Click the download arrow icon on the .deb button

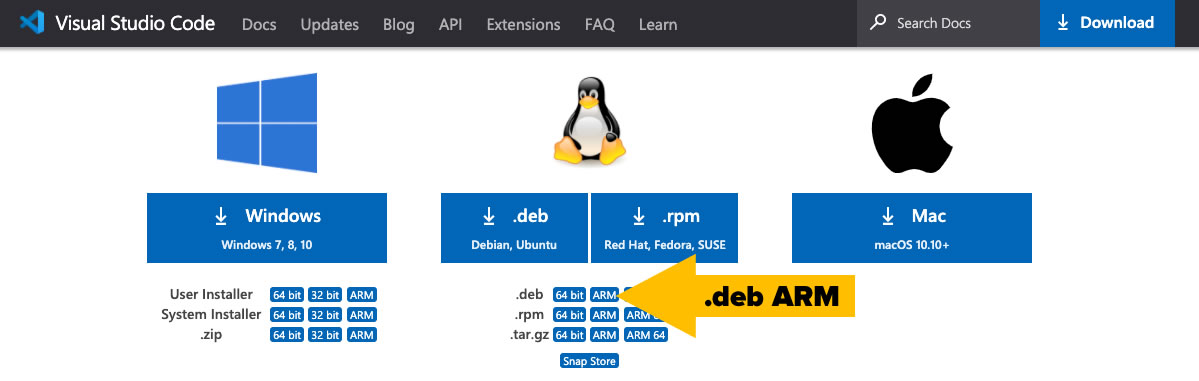pyautogui.click(x=489, y=217)
